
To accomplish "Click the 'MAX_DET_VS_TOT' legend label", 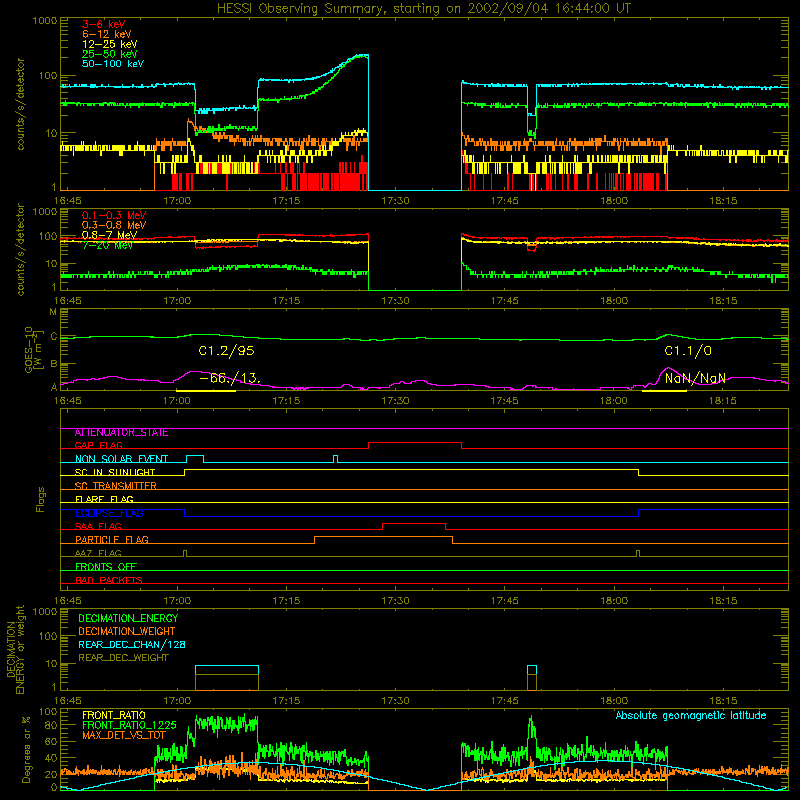I will click(123, 735).
